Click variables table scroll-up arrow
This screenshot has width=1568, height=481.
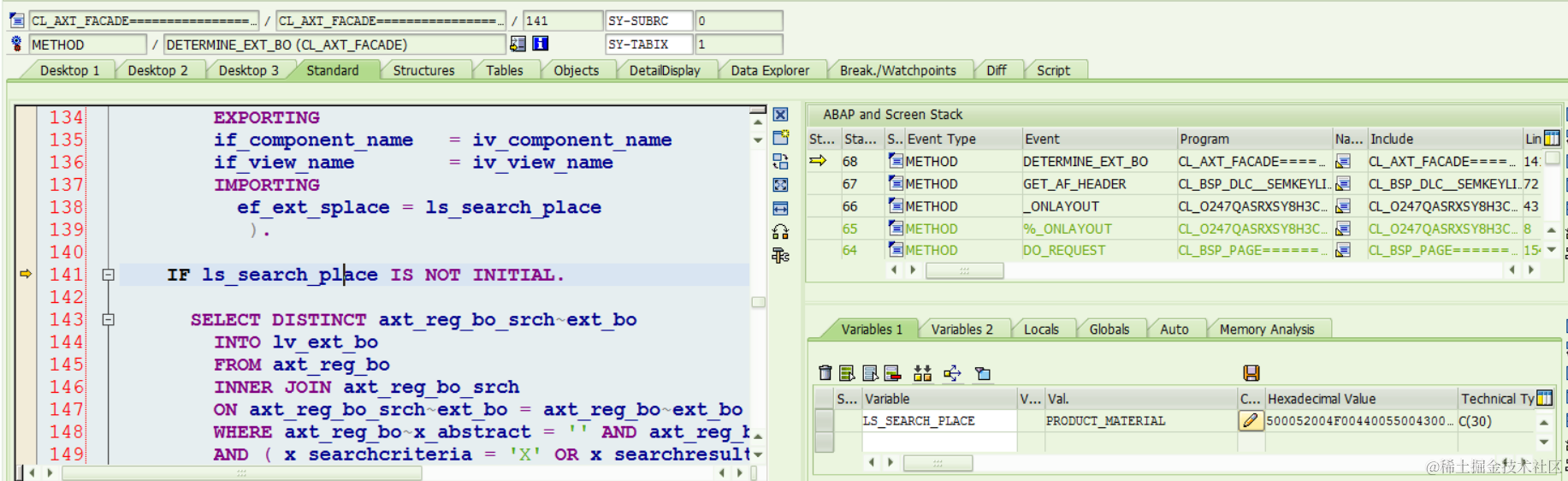[1544, 422]
